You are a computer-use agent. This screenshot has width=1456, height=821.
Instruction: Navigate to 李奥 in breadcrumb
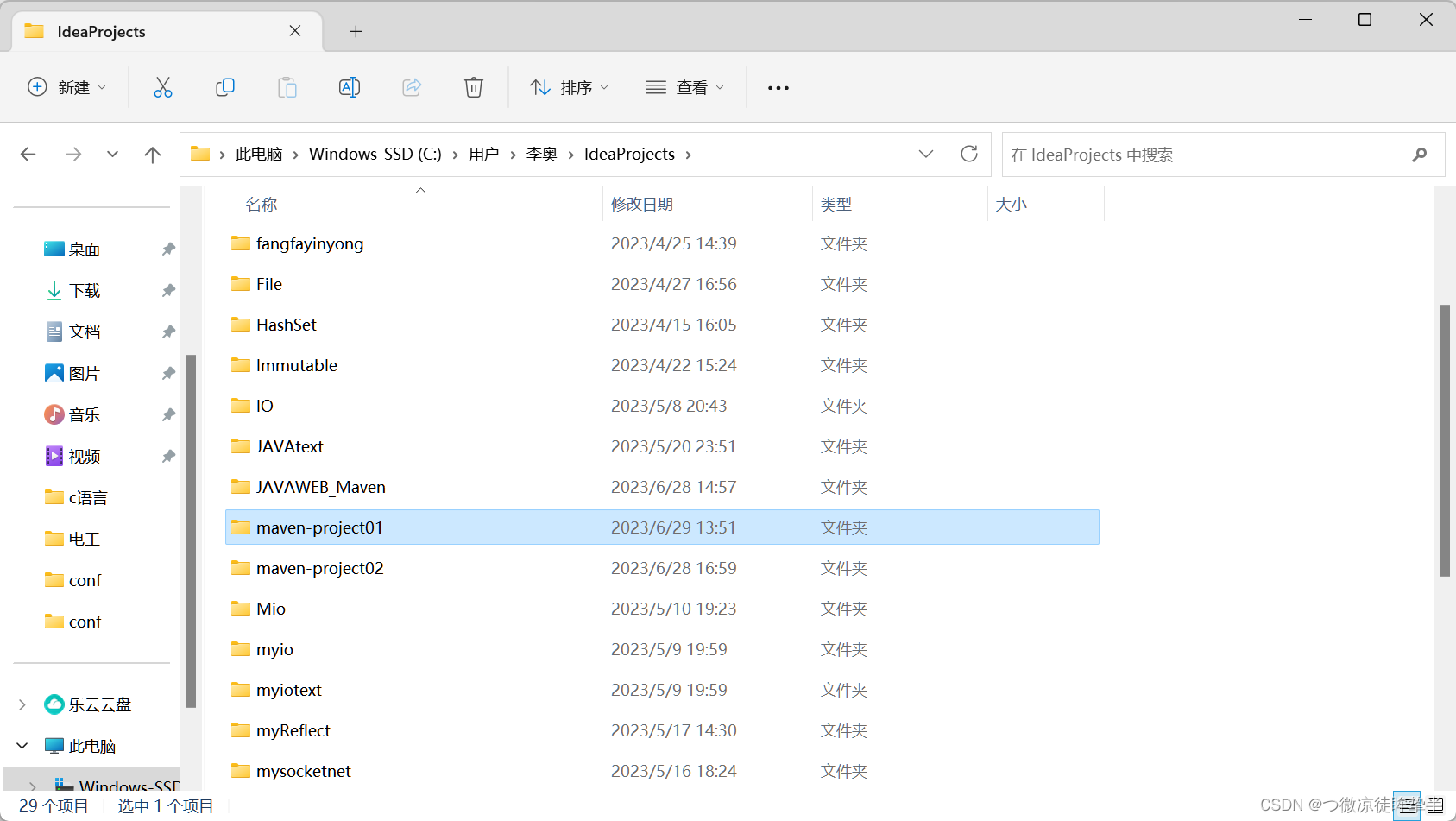tap(542, 155)
